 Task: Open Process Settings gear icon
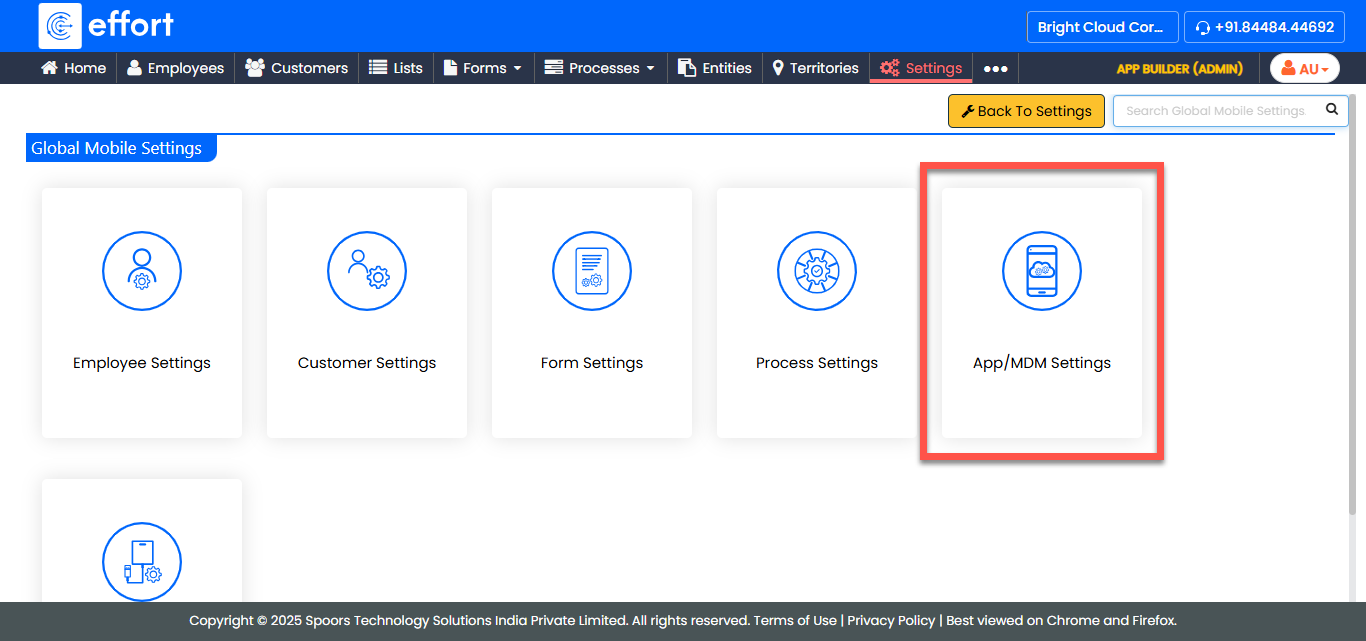coord(817,272)
